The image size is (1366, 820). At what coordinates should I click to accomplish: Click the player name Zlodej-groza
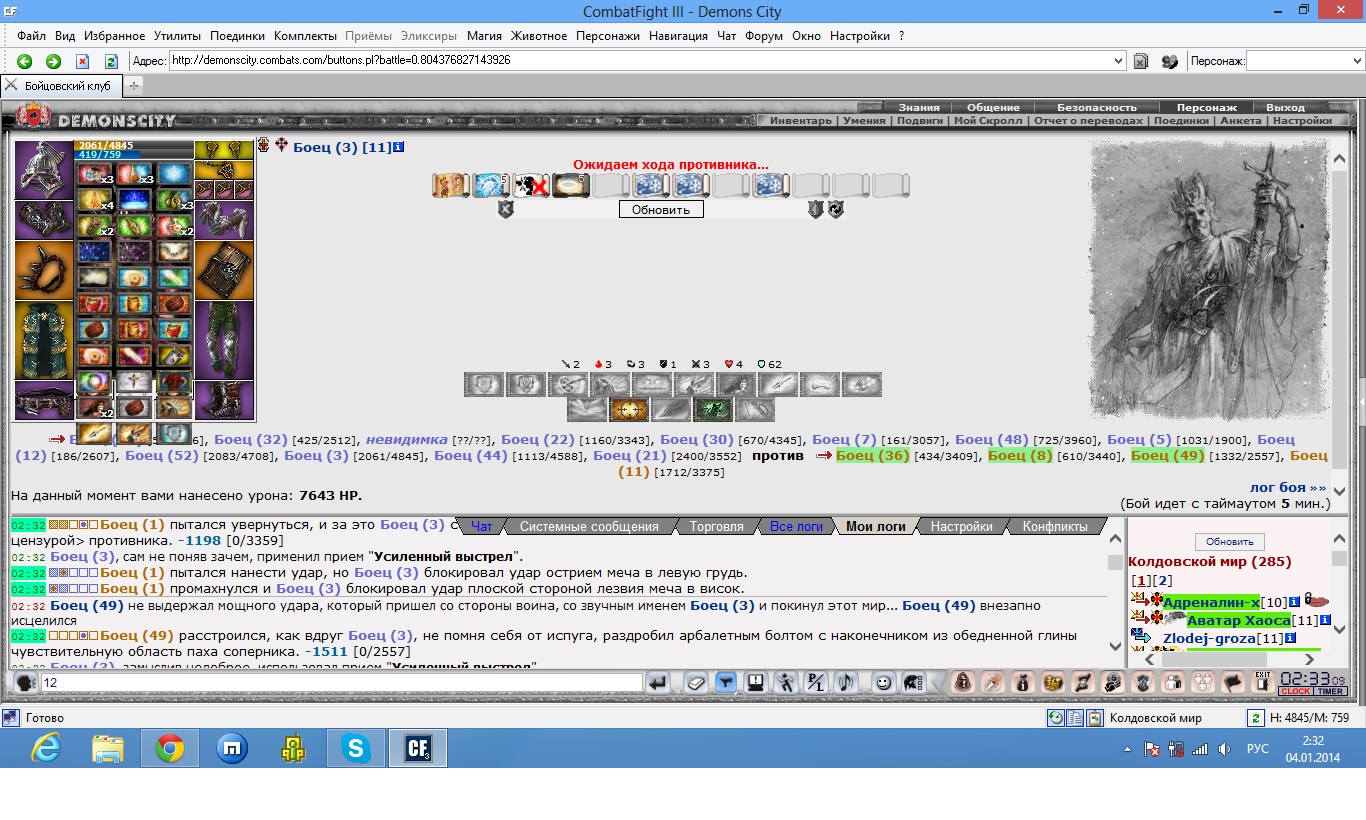[1210, 638]
